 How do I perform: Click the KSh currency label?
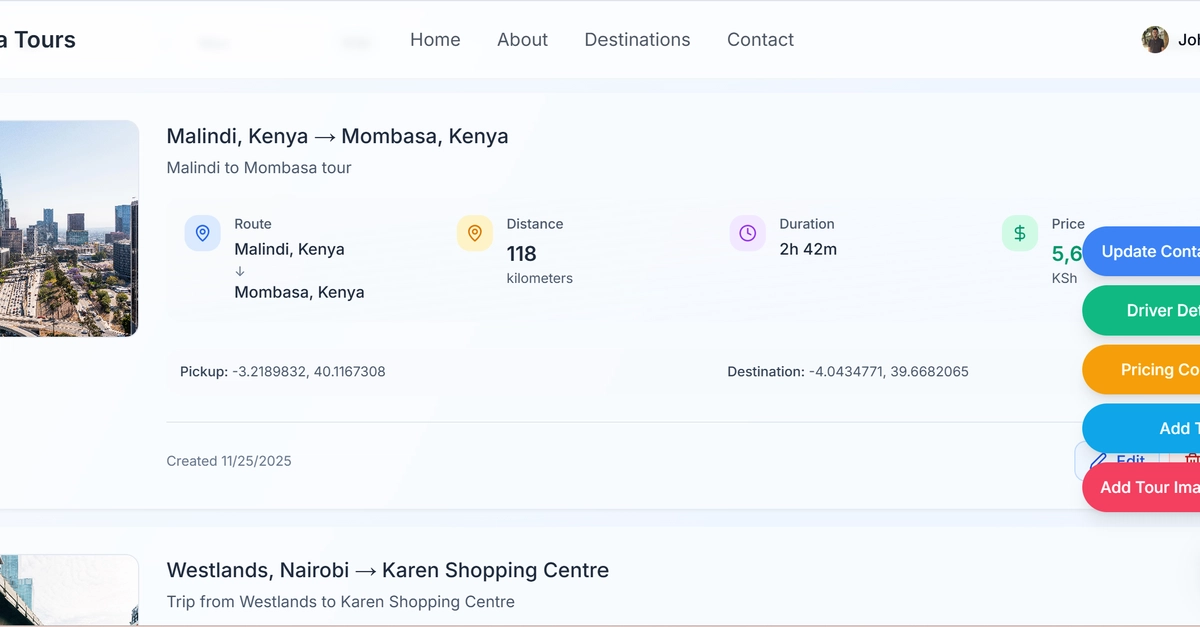(1064, 279)
